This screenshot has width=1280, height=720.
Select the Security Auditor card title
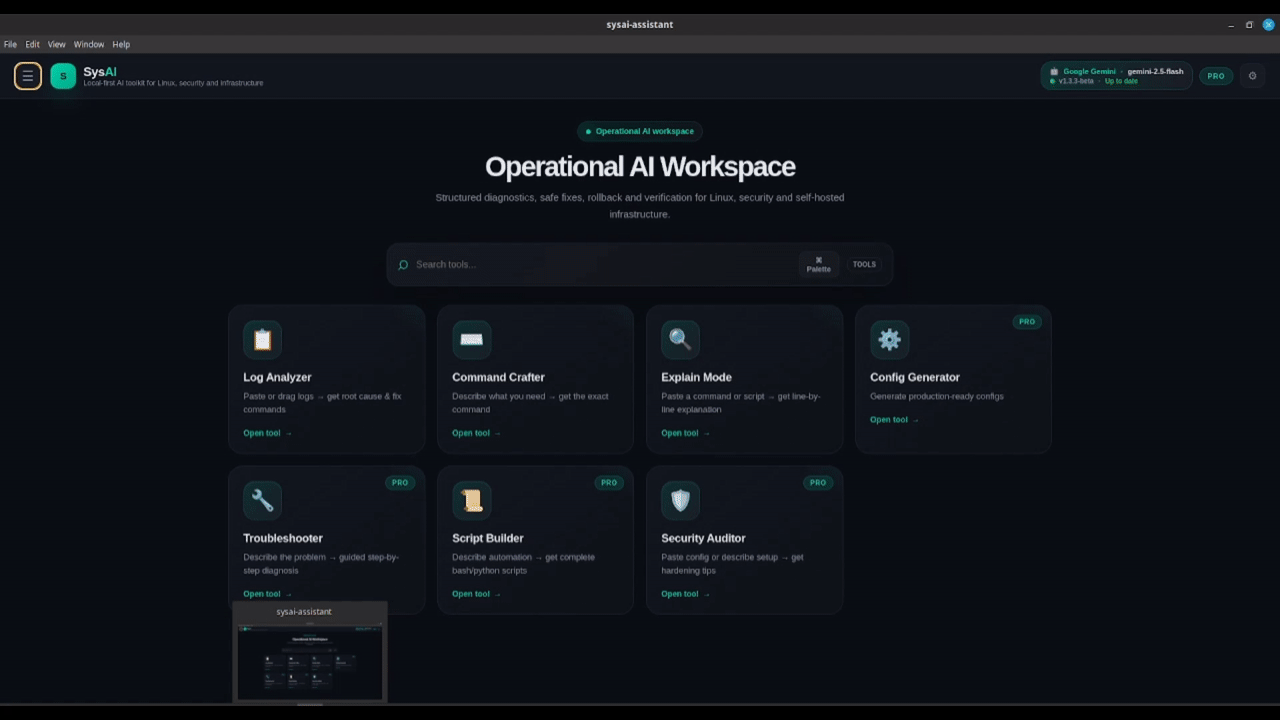(703, 538)
